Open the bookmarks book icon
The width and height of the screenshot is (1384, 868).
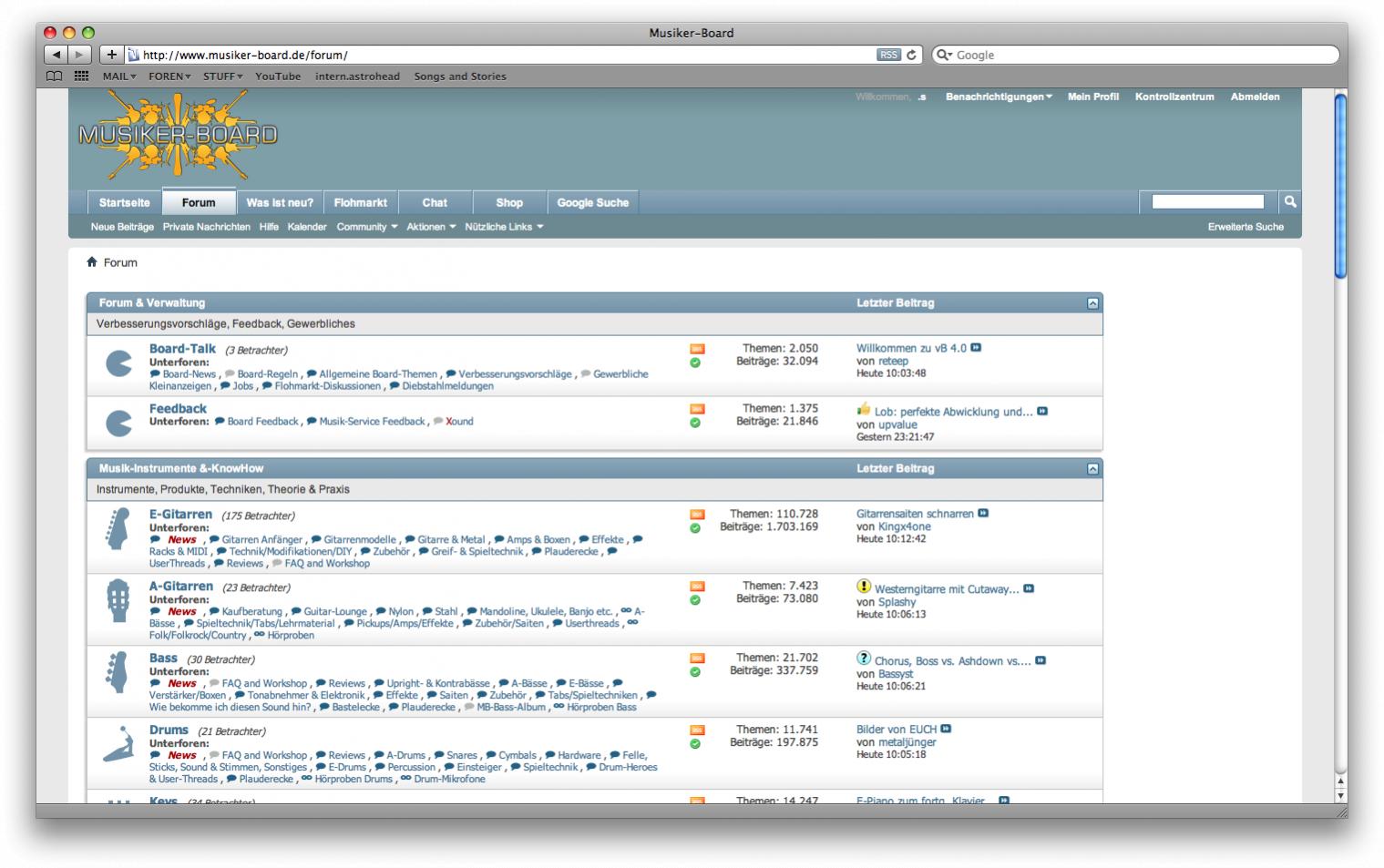coord(55,77)
